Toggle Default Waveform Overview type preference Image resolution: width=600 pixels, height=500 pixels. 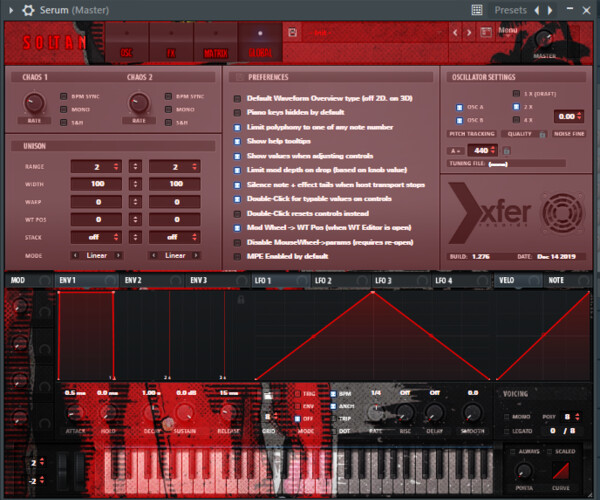coord(237,99)
